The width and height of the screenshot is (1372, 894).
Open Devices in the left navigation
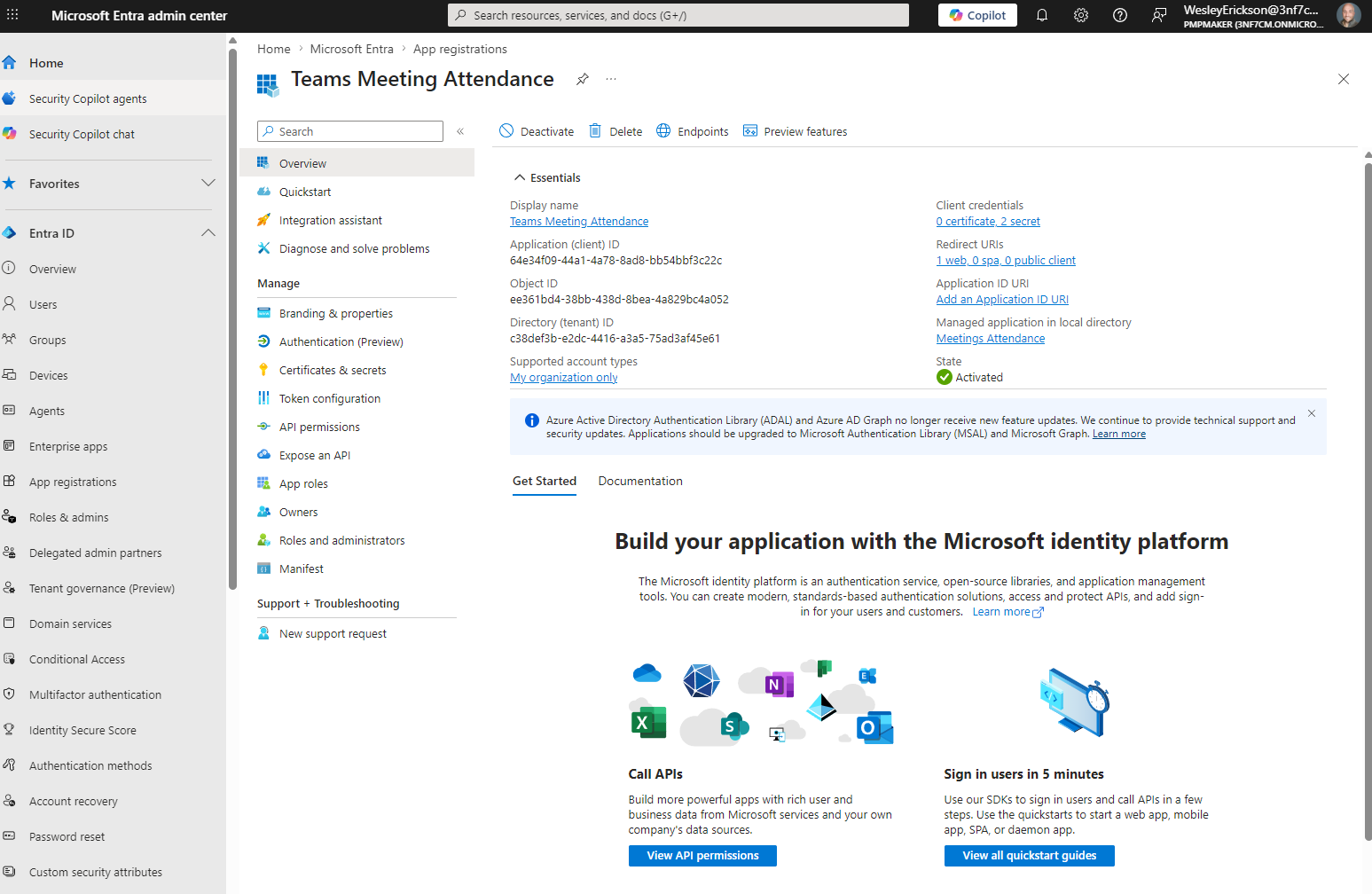pos(113,375)
